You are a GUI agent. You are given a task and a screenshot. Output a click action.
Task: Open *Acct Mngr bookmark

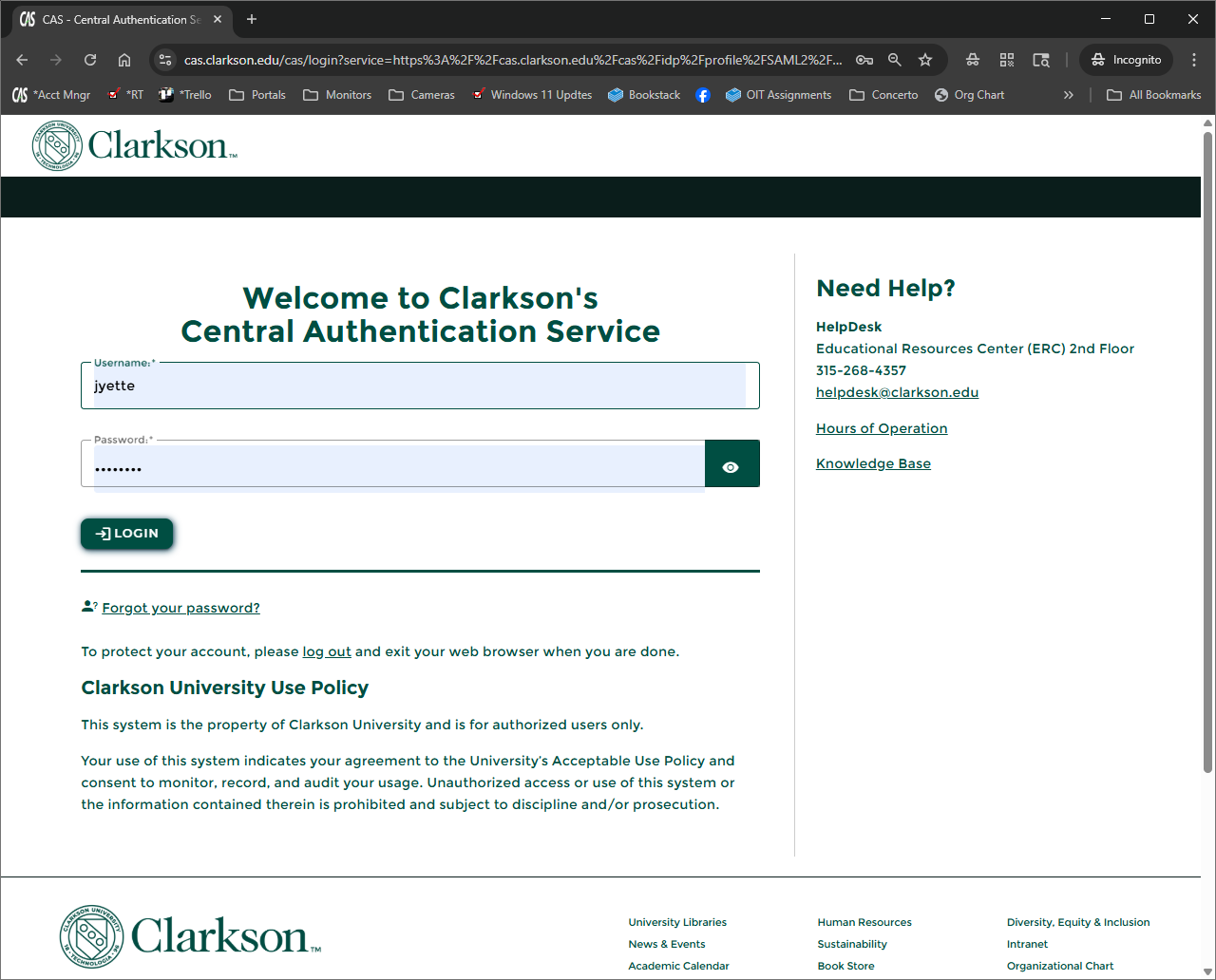coord(52,95)
